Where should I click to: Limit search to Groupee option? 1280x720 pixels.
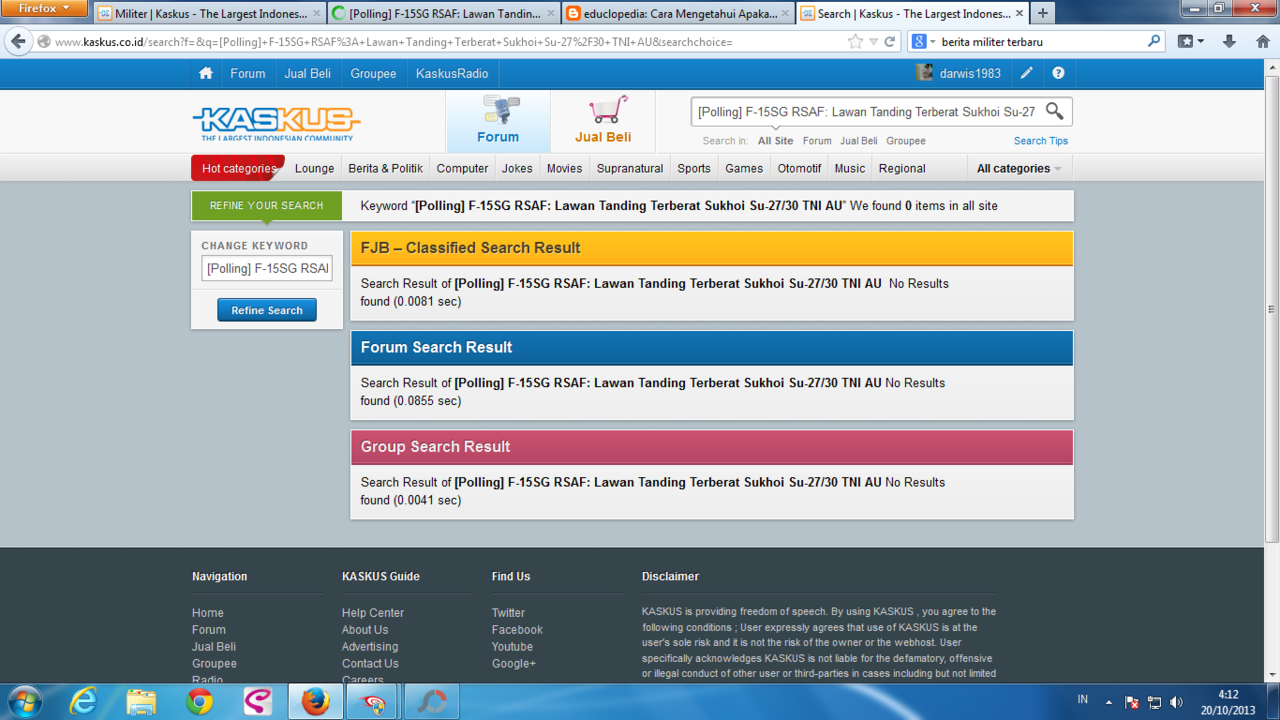point(905,141)
